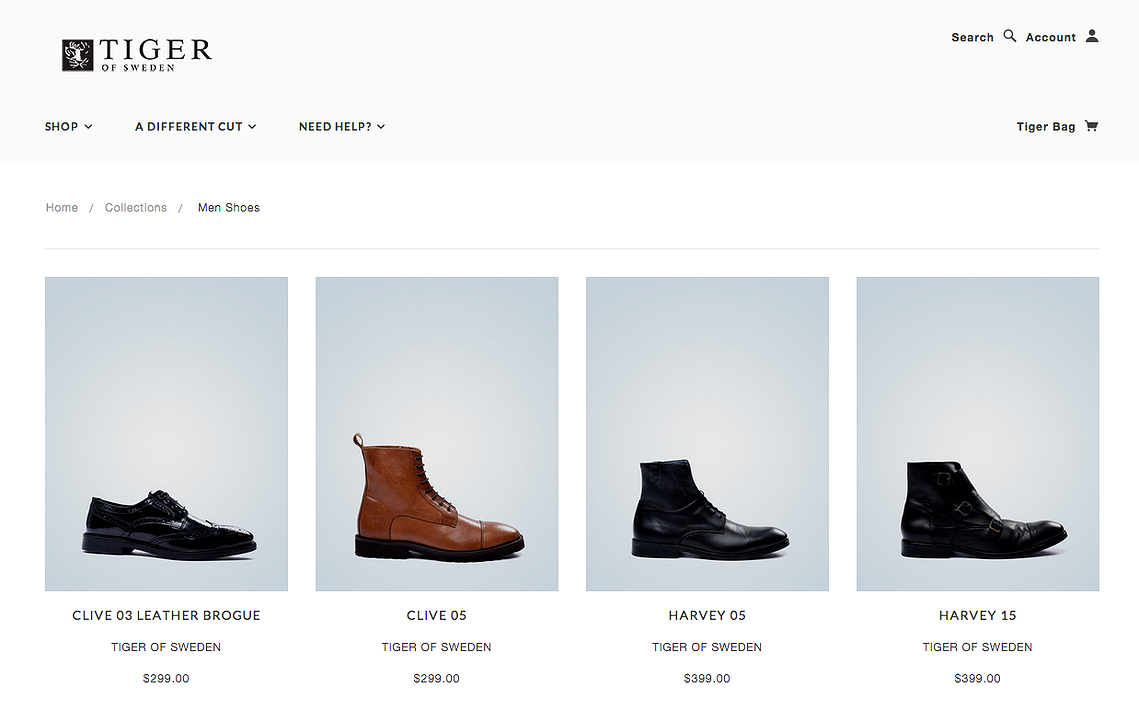Open the Account link
The height and width of the screenshot is (710, 1139).
(x=1050, y=37)
